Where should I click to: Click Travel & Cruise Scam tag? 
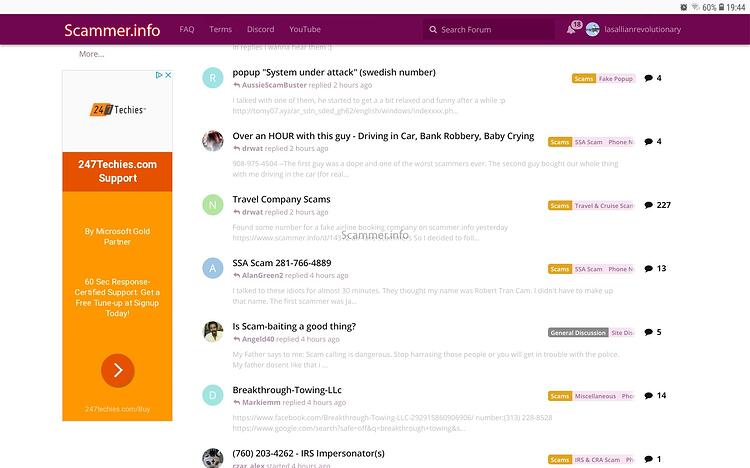[x=603, y=206]
